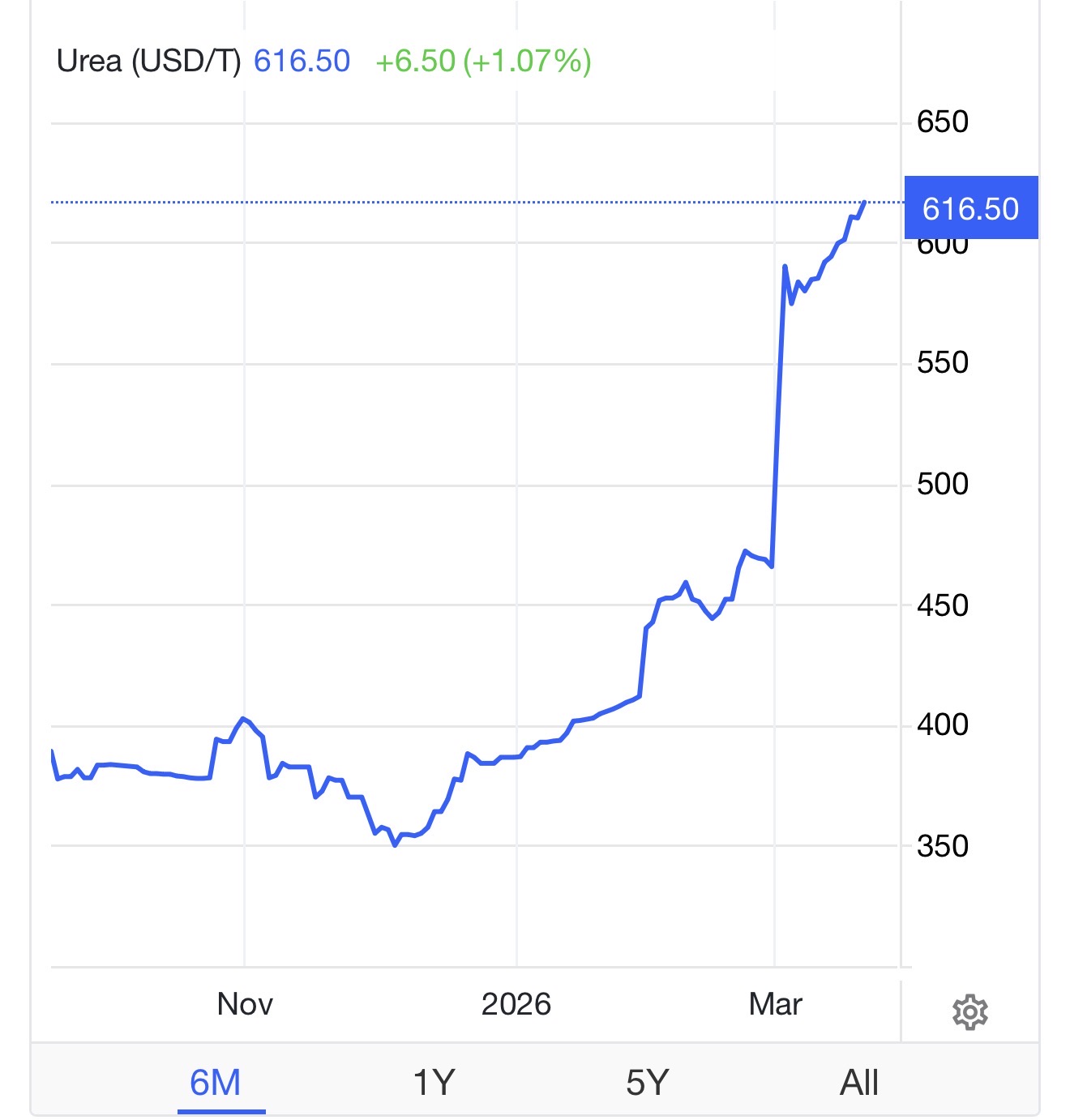1070x1120 pixels.
Task: Click the 550 price axis label
Action: coord(942,362)
